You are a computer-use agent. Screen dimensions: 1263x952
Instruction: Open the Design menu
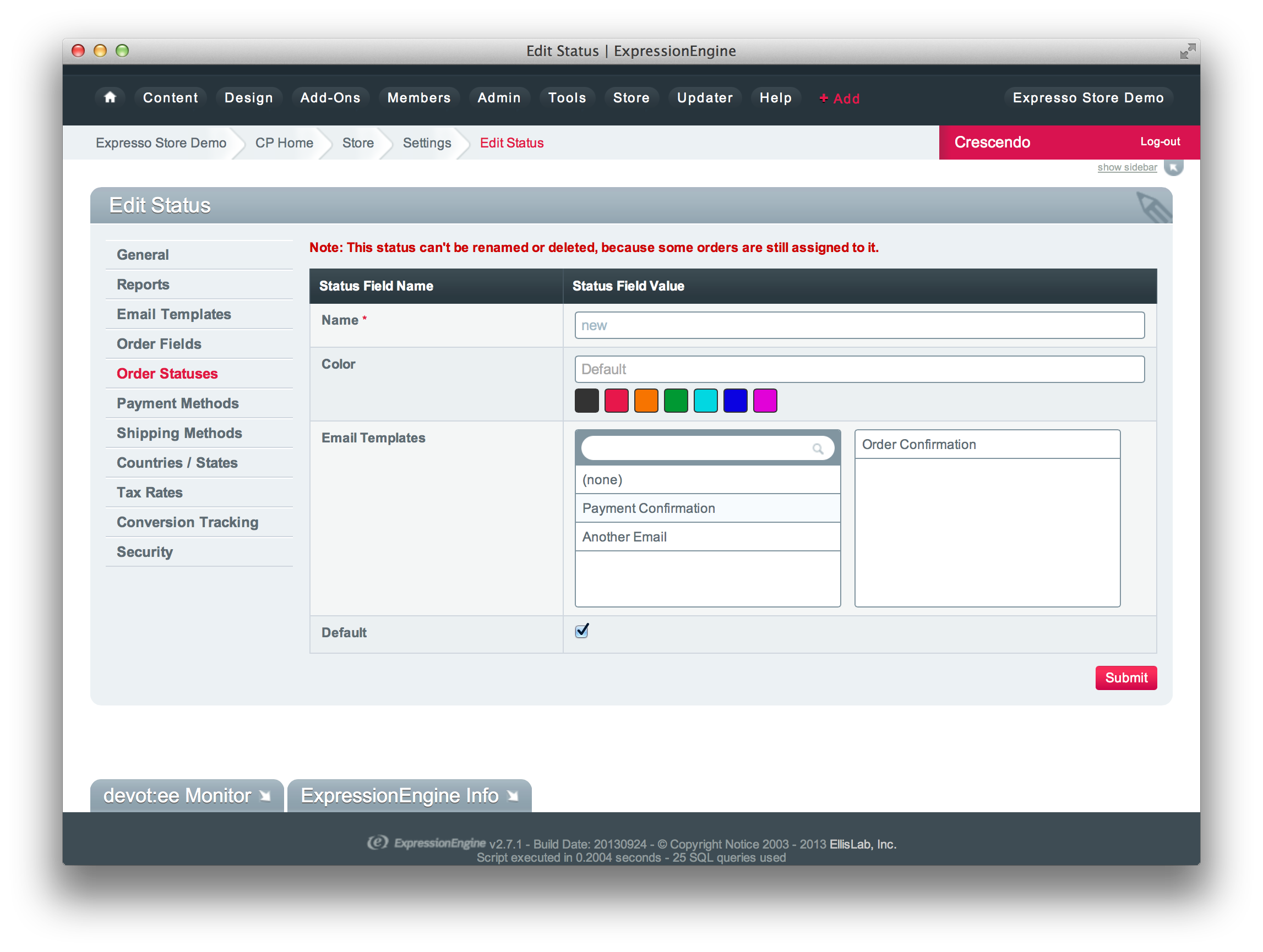248,97
